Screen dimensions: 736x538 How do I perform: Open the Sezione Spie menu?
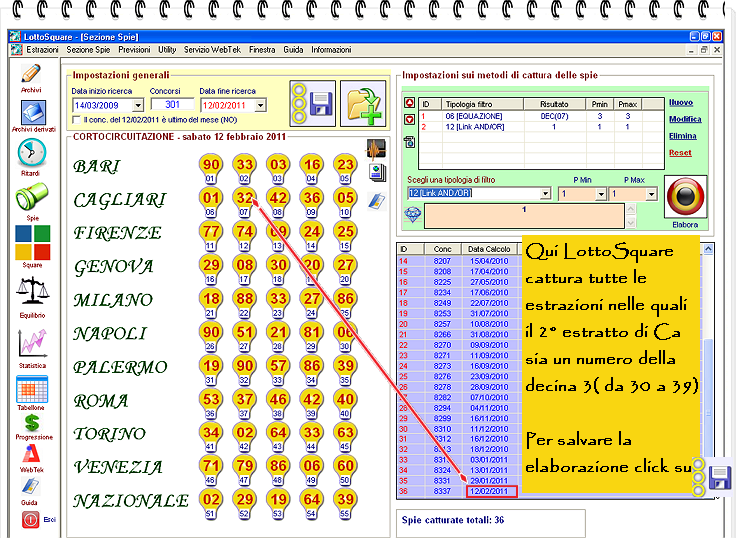(88, 50)
